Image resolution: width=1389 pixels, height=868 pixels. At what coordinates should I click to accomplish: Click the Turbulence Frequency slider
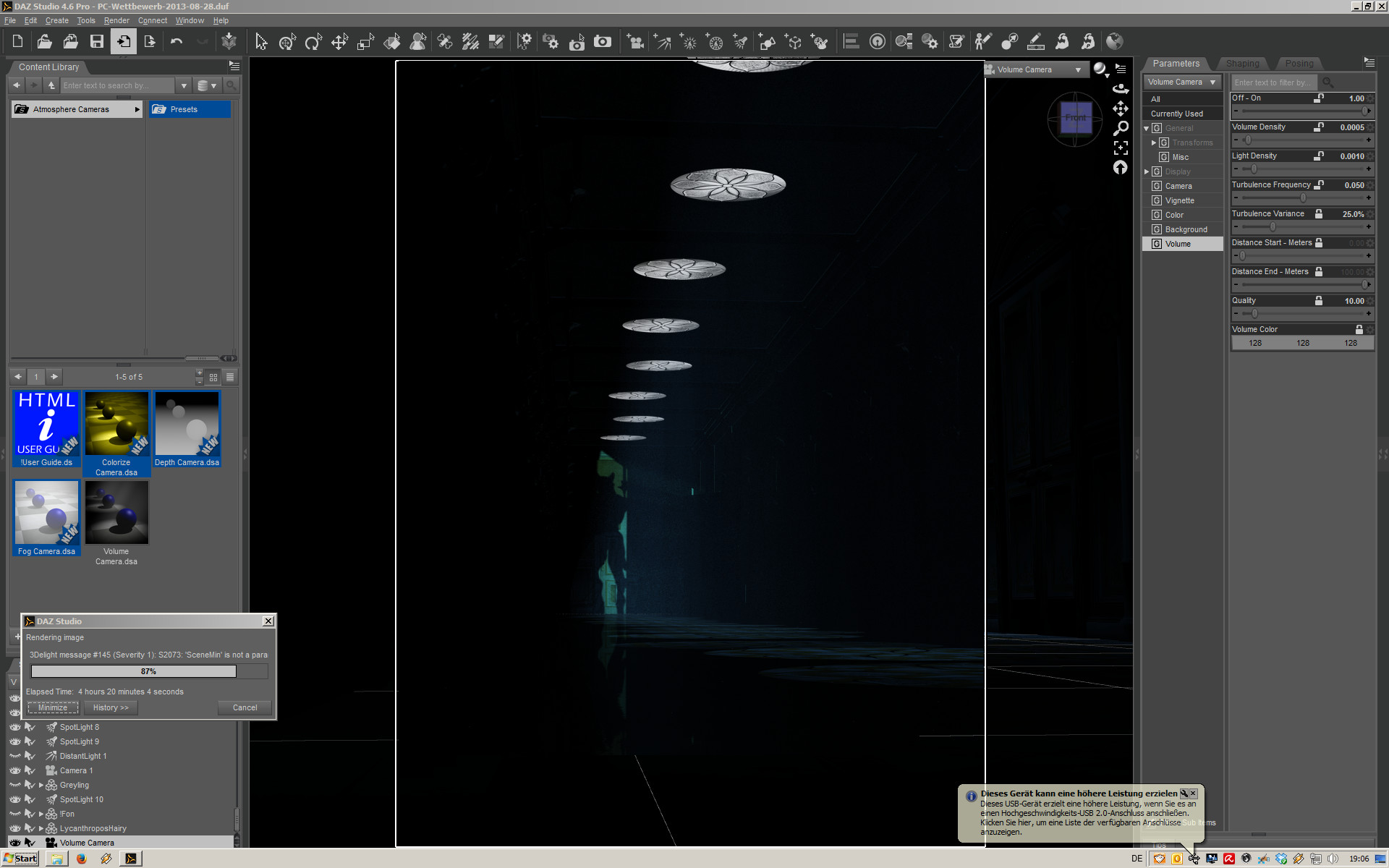[x=1302, y=198]
